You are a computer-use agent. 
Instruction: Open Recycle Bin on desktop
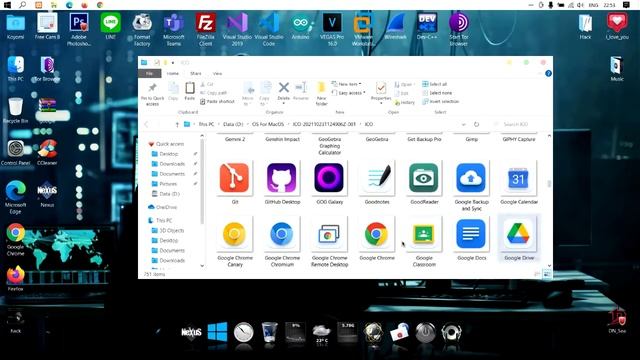click(x=16, y=110)
